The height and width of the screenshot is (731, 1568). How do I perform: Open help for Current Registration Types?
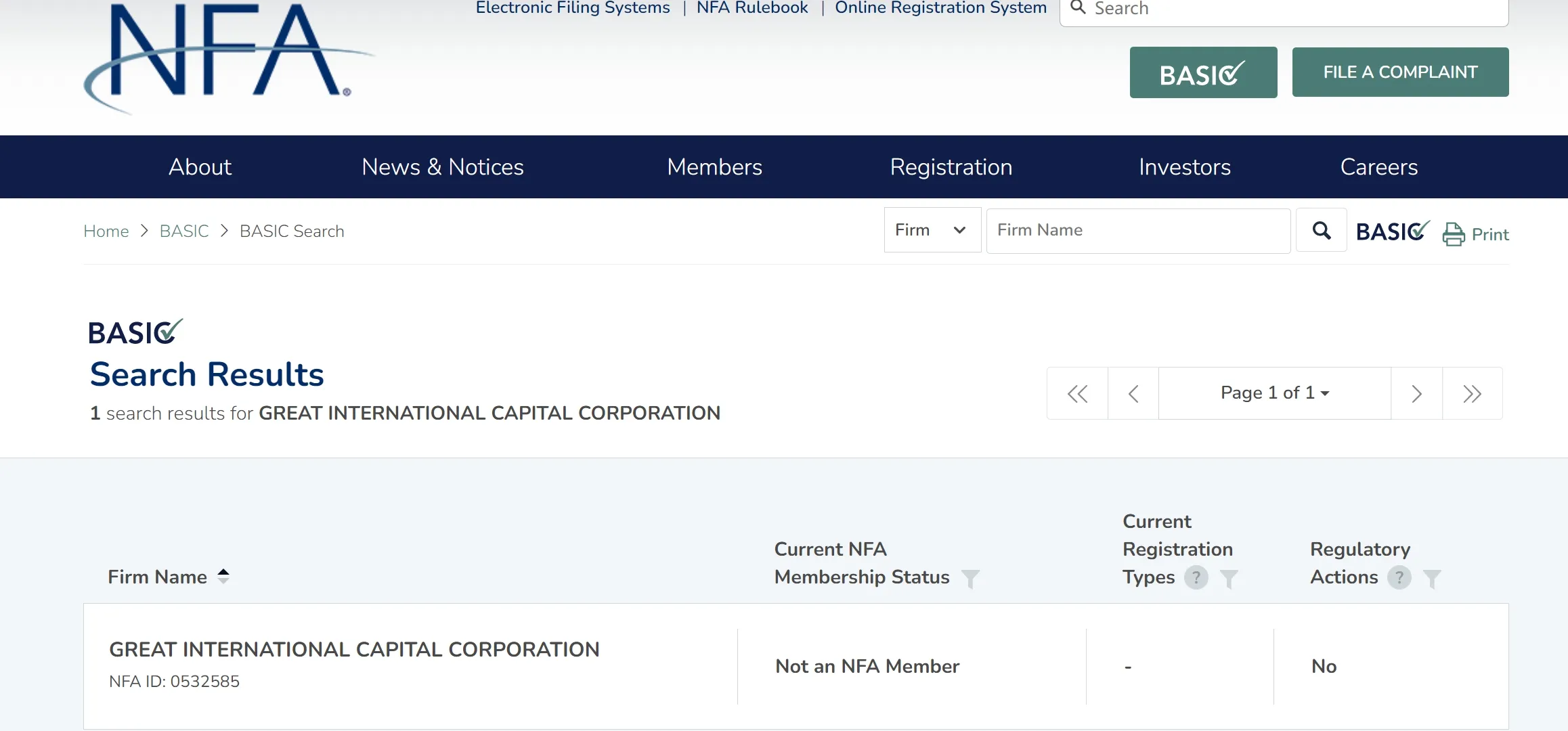pos(1196,577)
